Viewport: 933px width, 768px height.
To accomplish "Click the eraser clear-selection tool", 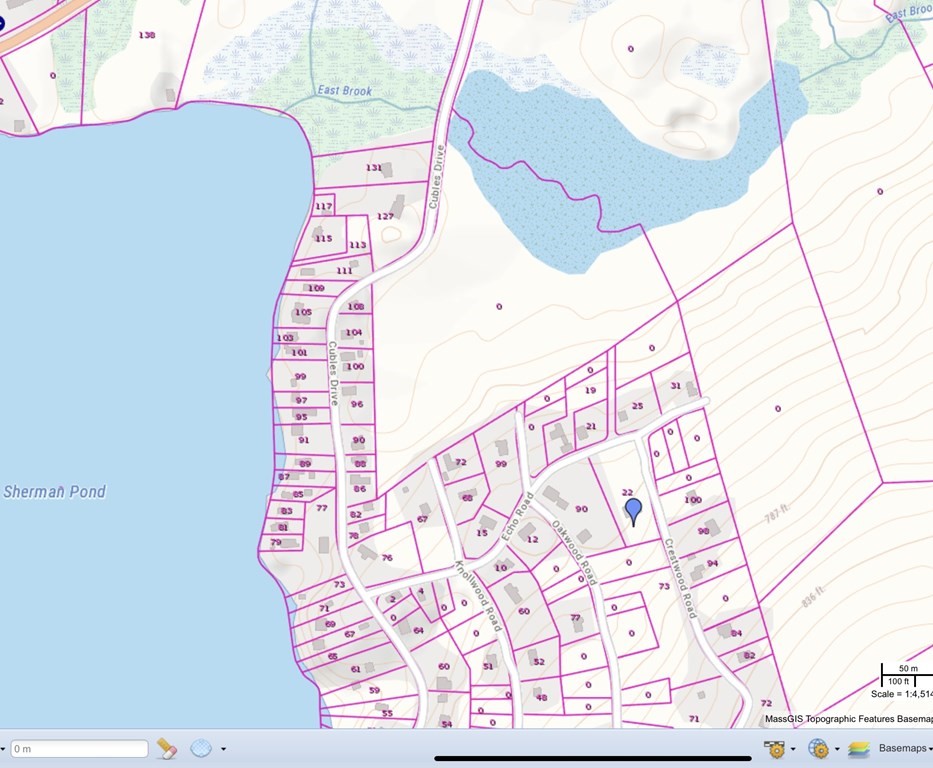I will 167,748.
